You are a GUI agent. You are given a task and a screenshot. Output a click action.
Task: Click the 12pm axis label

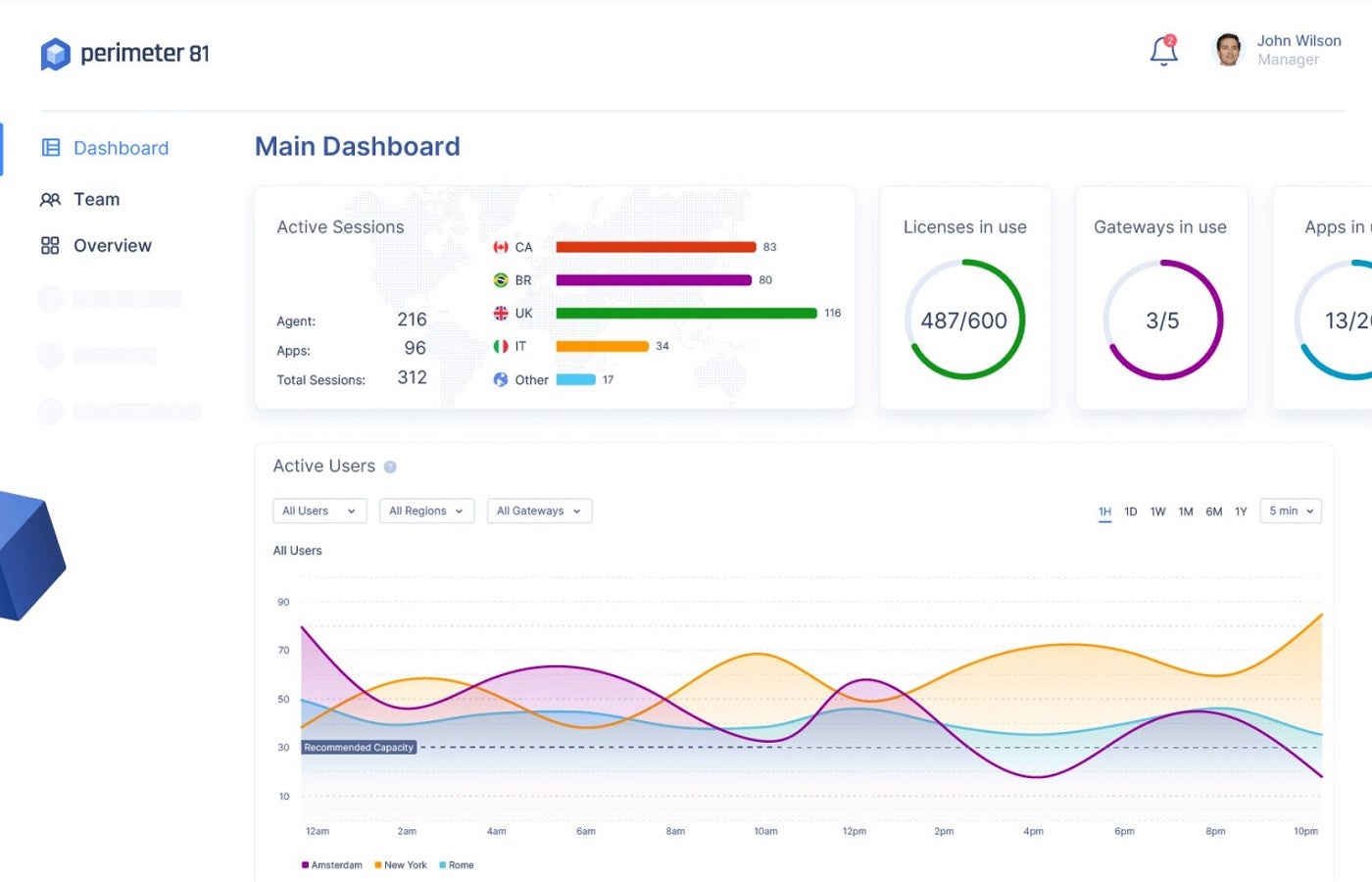point(855,831)
